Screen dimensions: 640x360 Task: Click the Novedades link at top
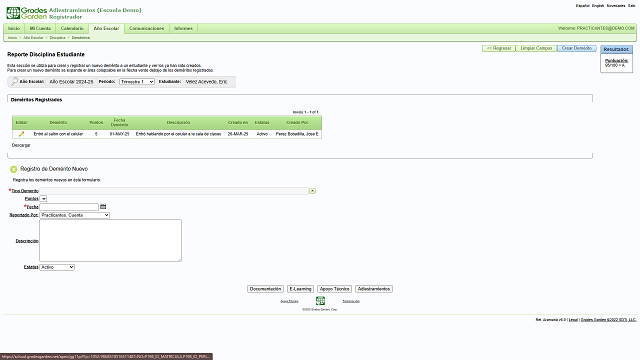click(x=616, y=6)
